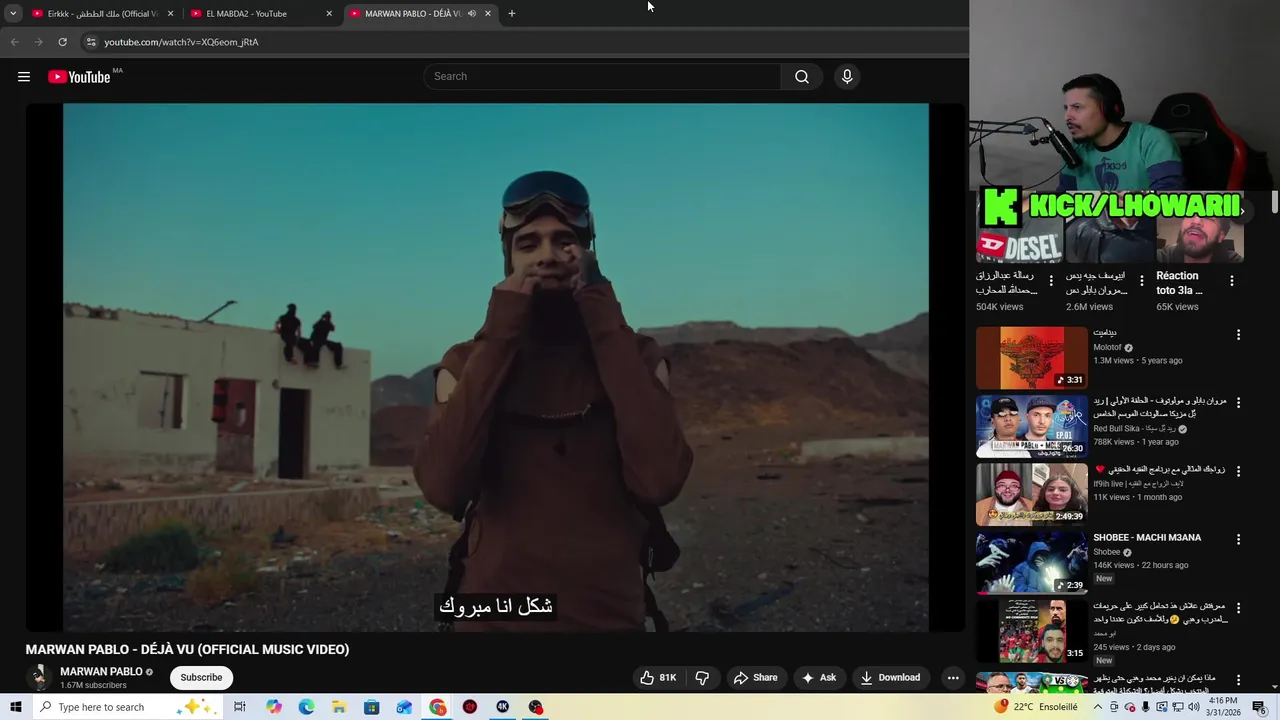Screen dimensions: 1280x720
Task: Click the video title DÉJÀ VU text
Action: pyautogui.click(x=187, y=650)
